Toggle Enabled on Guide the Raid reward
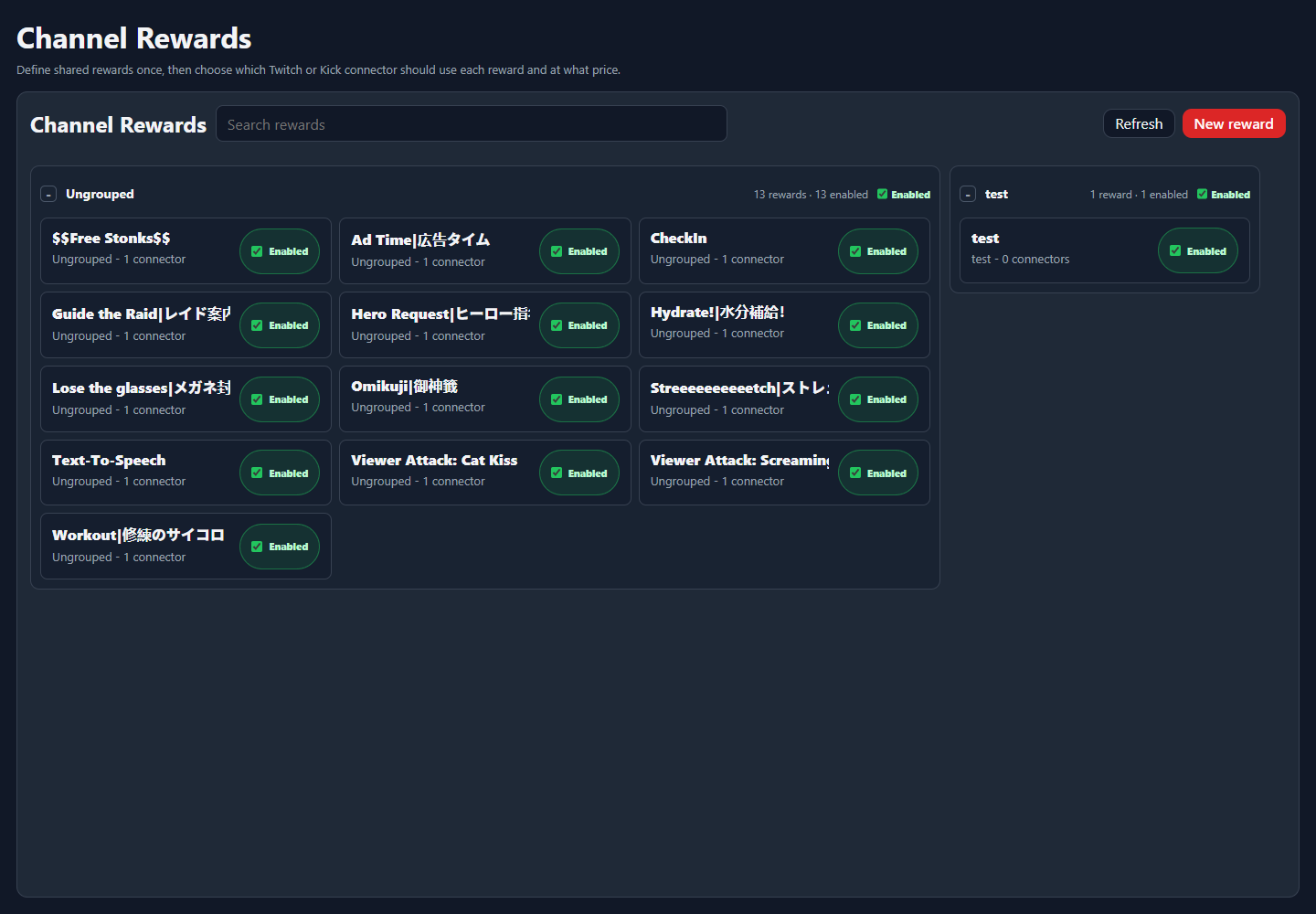This screenshot has width=1316, height=914. tap(280, 325)
